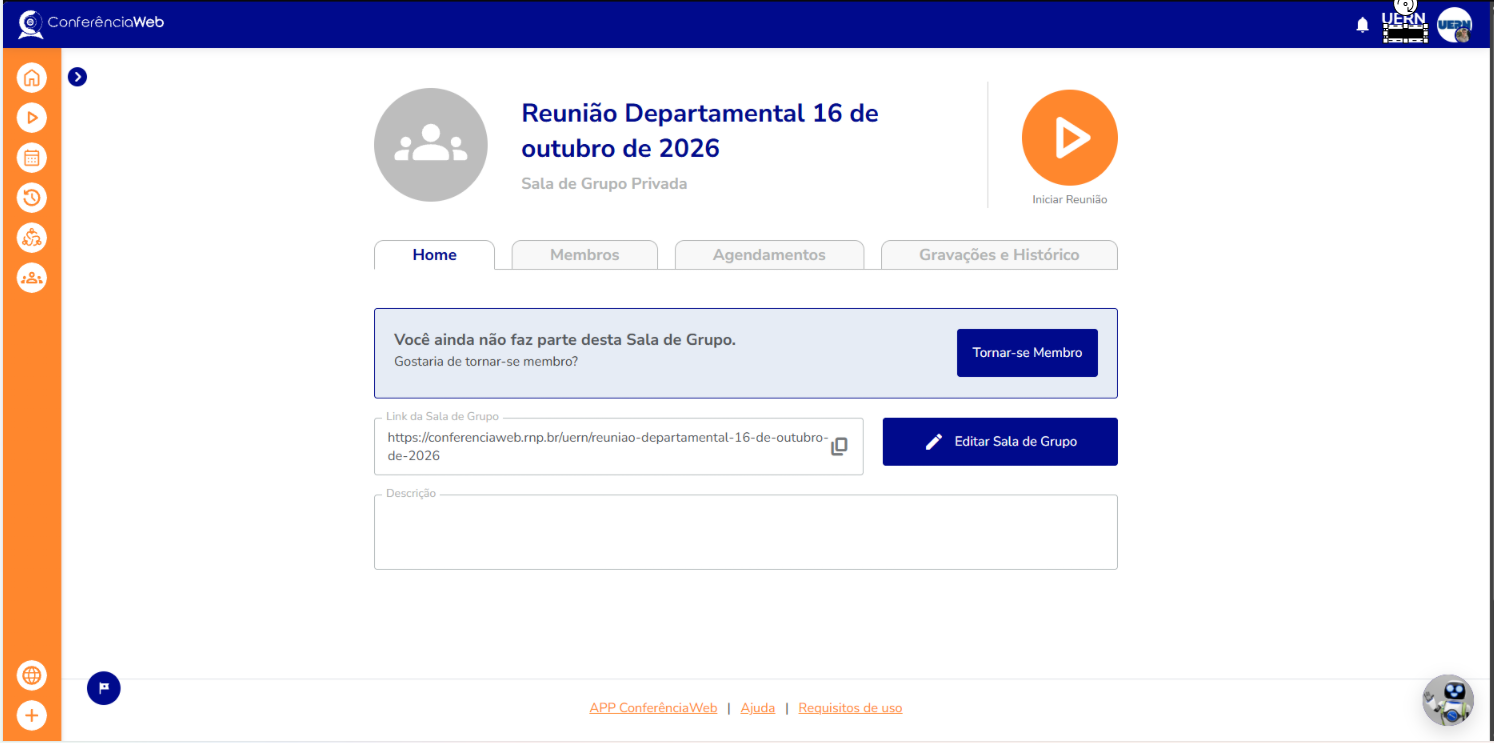Click into the Descrição text area
This screenshot has height=743, width=1494.
pyautogui.click(x=746, y=532)
